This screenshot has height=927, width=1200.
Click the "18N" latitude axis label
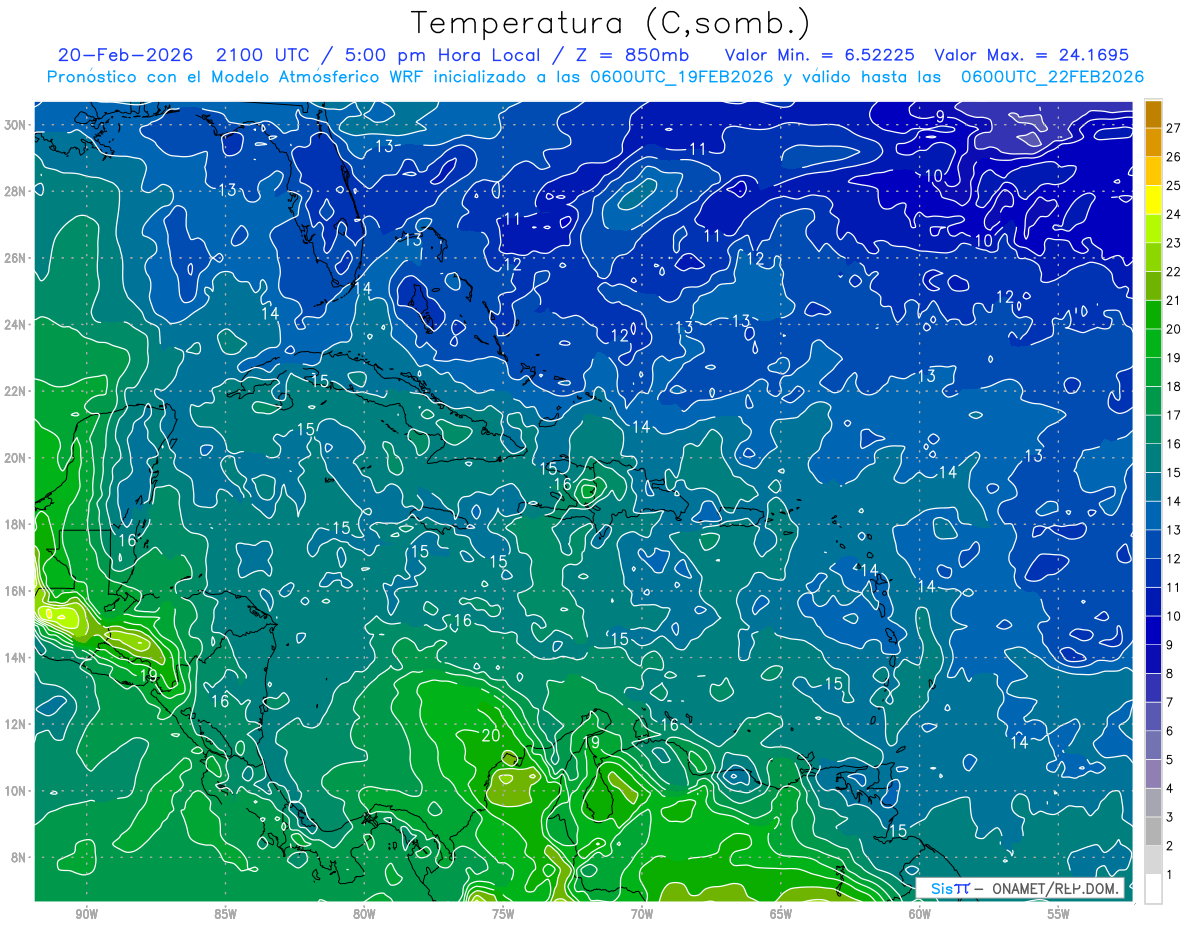[x=16, y=525]
